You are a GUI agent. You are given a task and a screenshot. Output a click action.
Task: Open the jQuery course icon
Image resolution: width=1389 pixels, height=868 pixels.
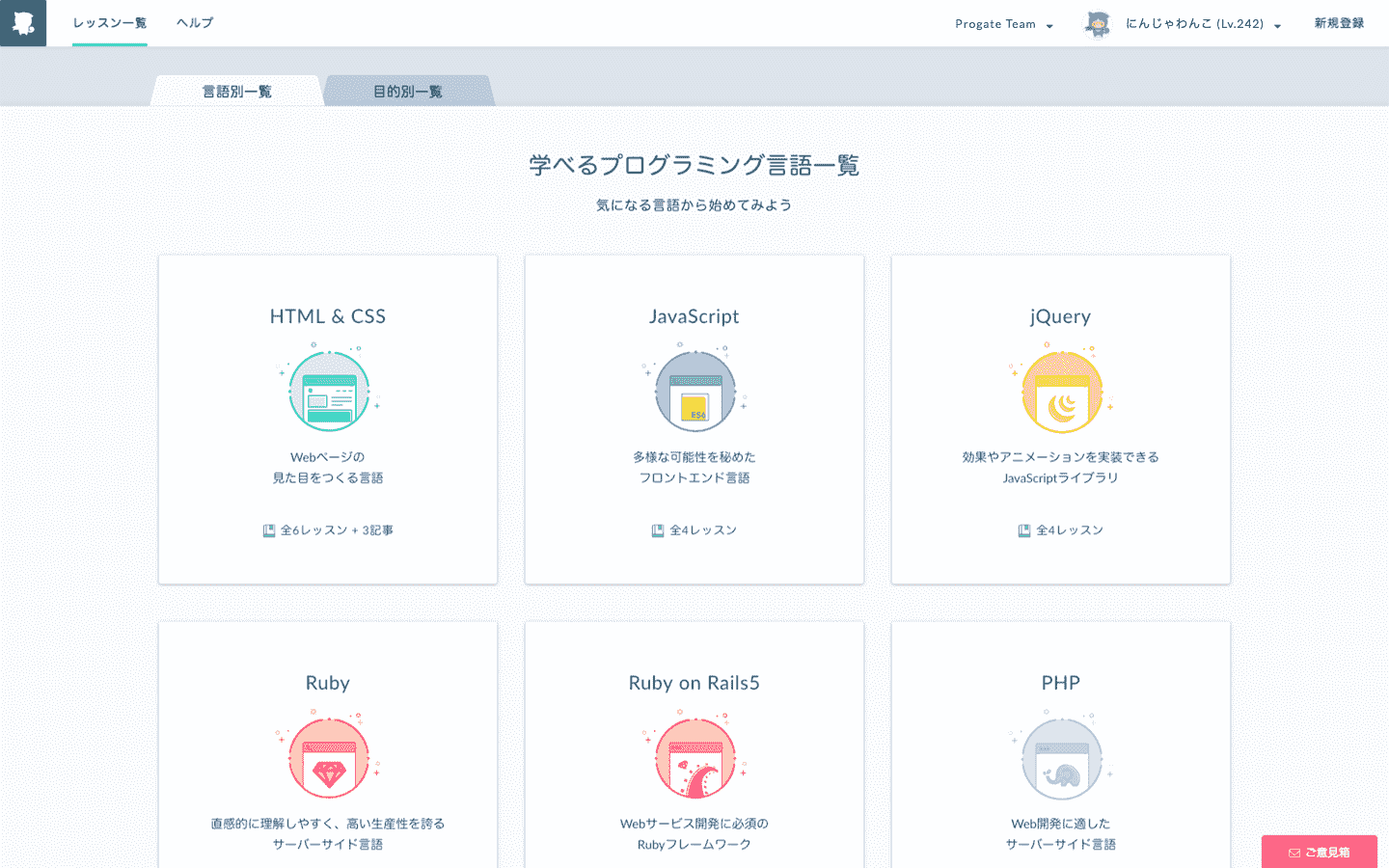point(1061,392)
